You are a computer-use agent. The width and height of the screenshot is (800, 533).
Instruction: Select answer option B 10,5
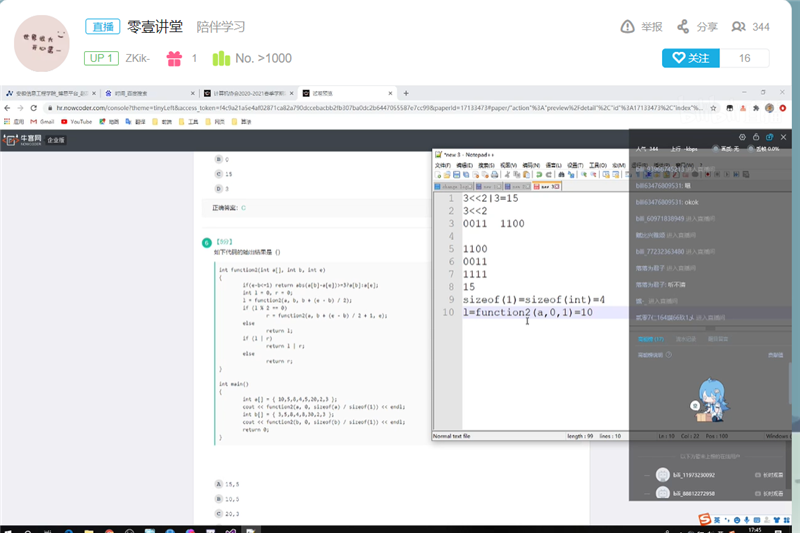[218, 498]
